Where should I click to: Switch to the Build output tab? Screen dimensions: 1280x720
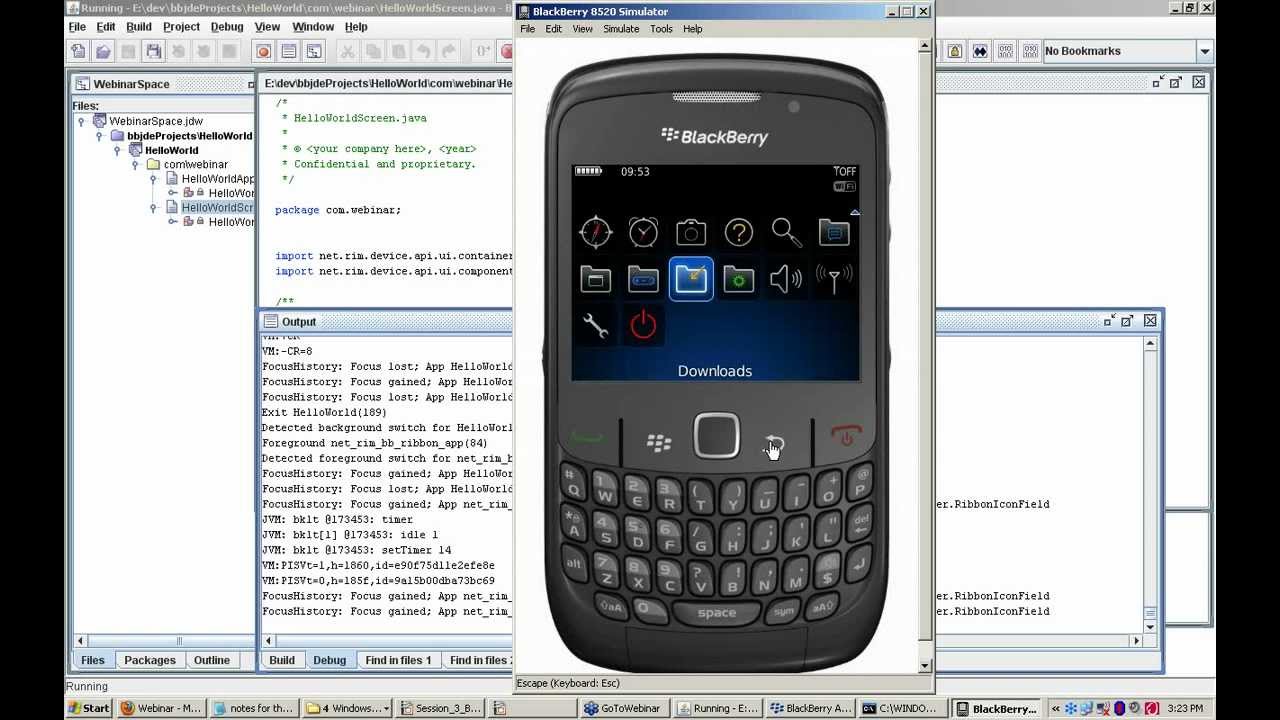(x=282, y=660)
